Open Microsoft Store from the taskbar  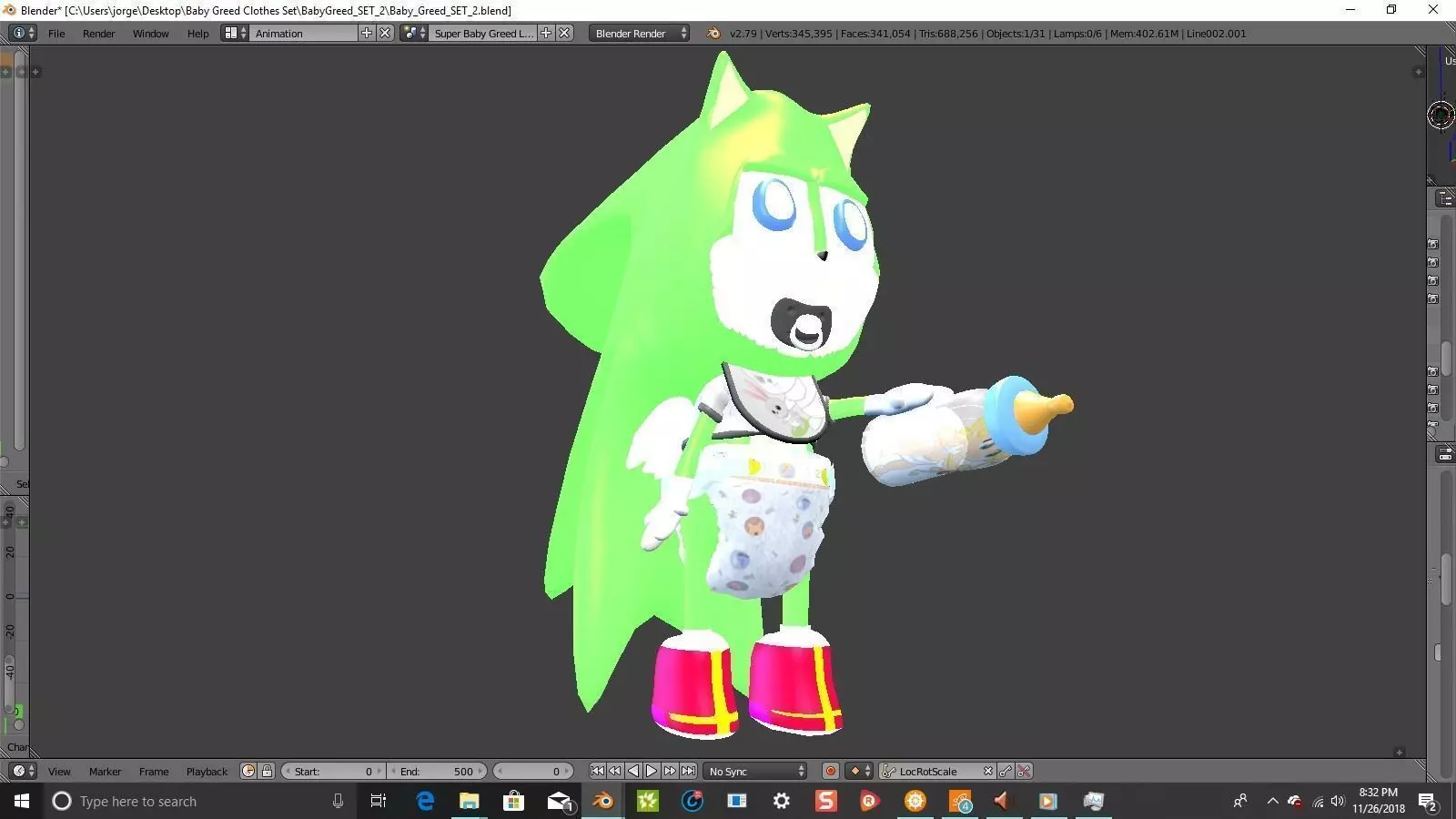pyautogui.click(x=513, y=801)
